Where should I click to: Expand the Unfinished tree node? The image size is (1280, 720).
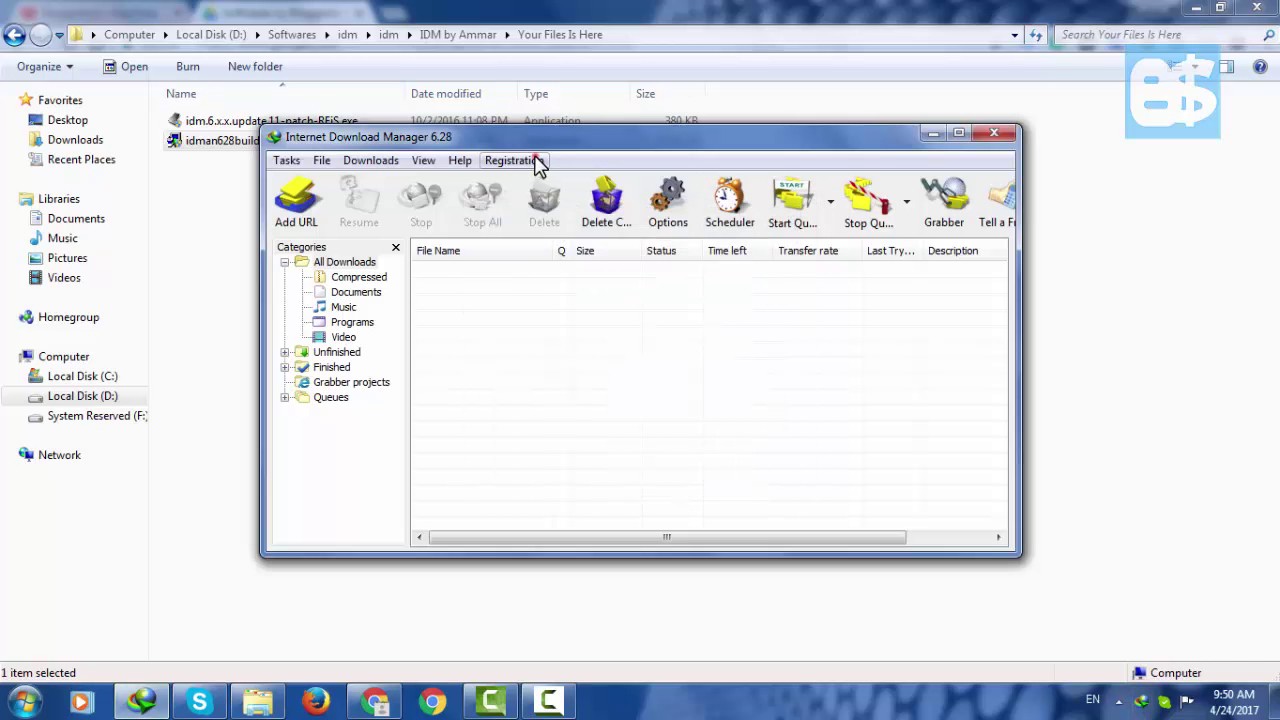coord(285,352)
